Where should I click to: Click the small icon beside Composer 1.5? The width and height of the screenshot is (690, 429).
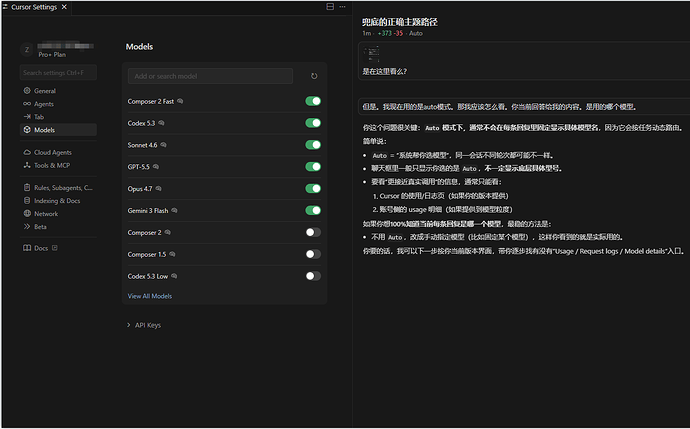[x=172, y=254]
